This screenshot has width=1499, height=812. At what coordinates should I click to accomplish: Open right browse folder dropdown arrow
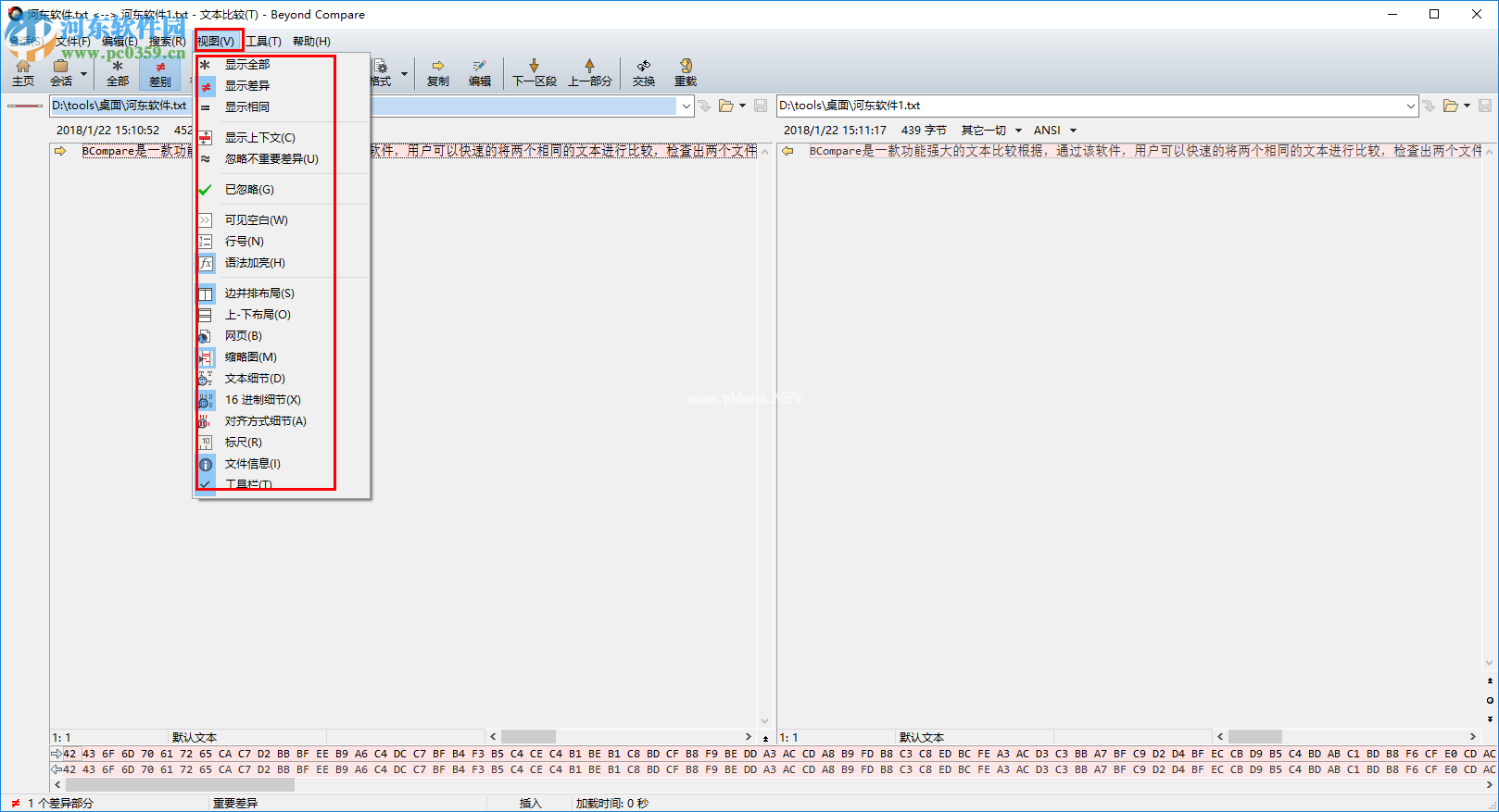(x=1467, y=106)
